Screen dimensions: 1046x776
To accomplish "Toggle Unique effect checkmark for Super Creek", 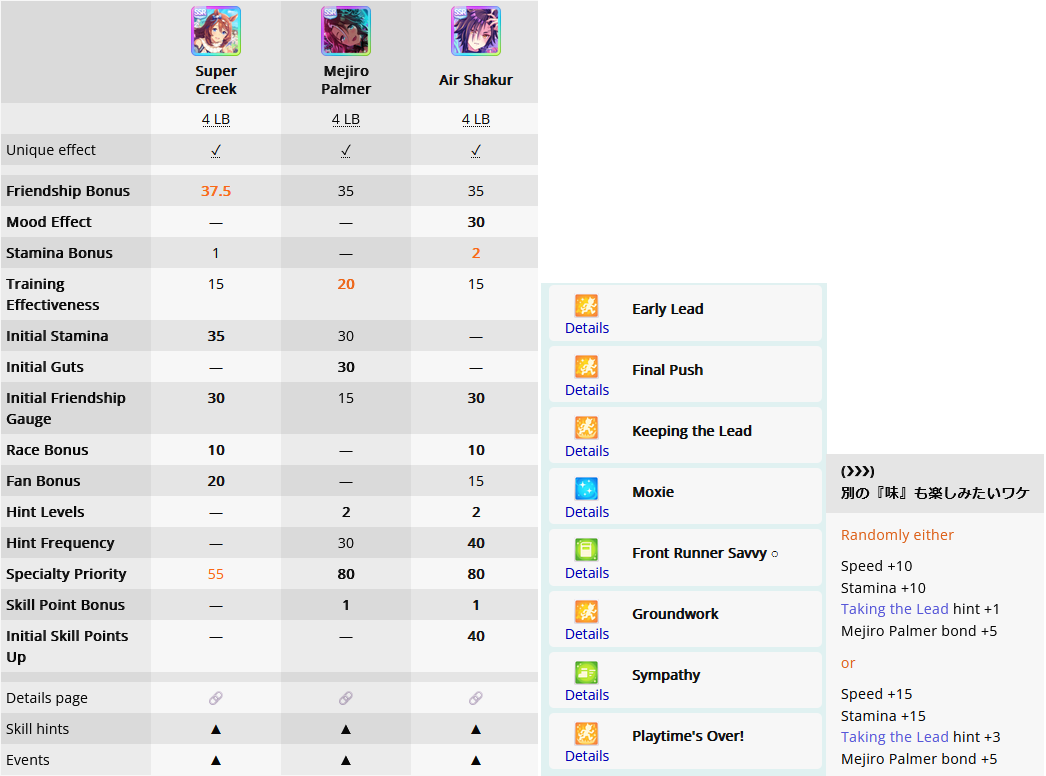I will pos(215,151).
